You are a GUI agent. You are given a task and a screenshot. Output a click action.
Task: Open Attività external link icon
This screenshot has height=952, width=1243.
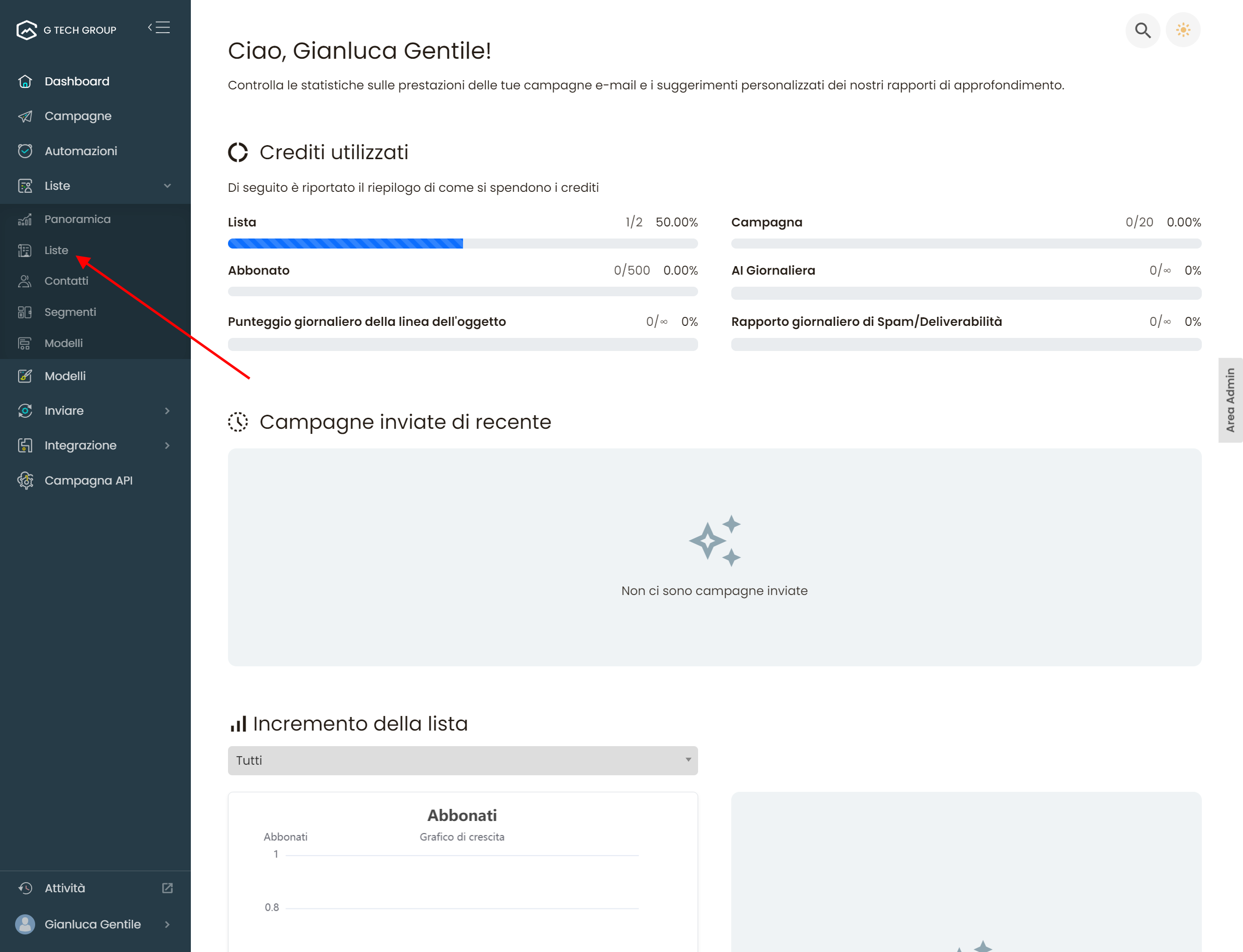click(x=167, y=888)
